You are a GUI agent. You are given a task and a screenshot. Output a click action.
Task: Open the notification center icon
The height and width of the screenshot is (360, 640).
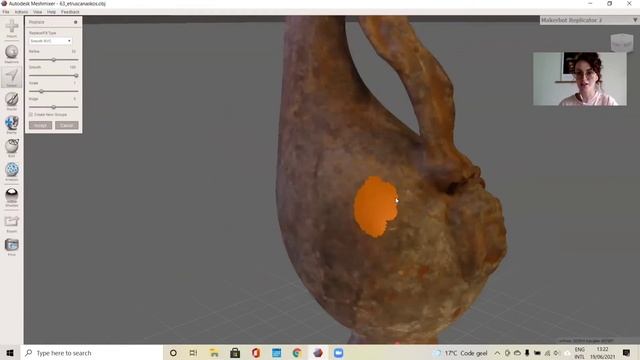[x=627, y=353]
